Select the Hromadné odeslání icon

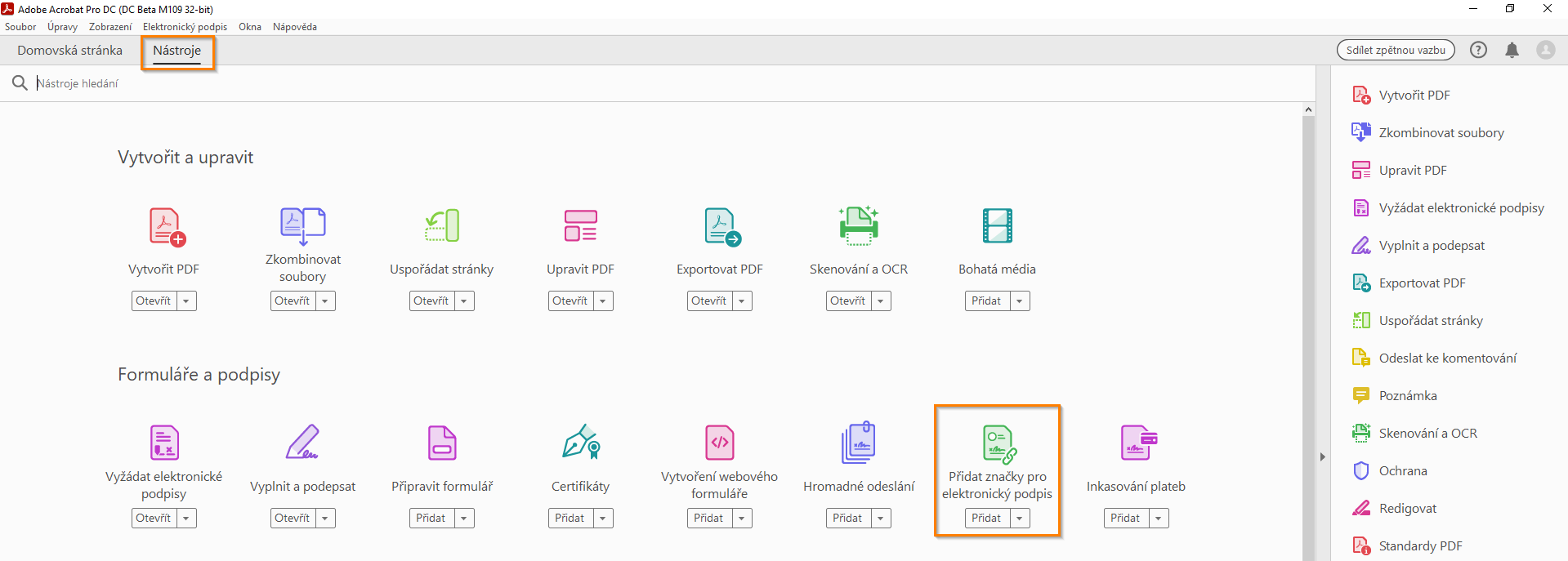[859, 443]
